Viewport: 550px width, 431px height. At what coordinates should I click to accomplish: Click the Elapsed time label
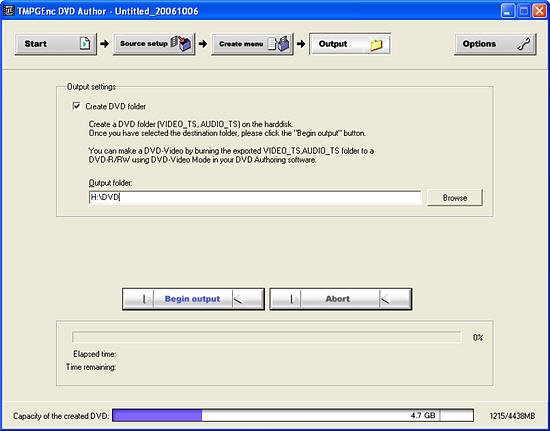click(x=94, y=354)
